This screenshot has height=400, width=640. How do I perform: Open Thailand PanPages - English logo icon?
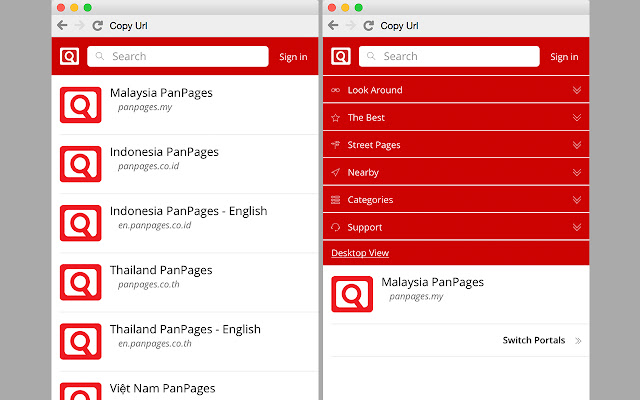point(80,342)
